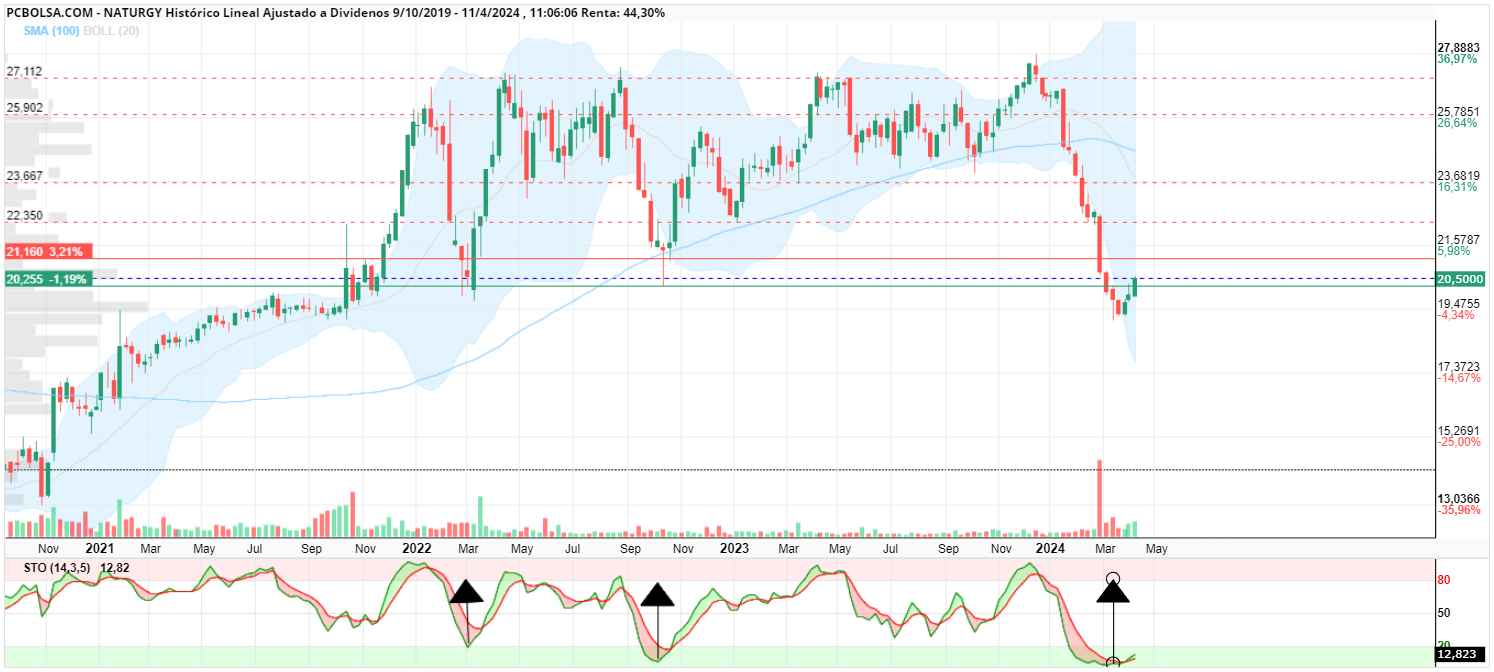Click the 25,902 level label
This screenshot has height=672, width=1494.
(x=24, y=107)
